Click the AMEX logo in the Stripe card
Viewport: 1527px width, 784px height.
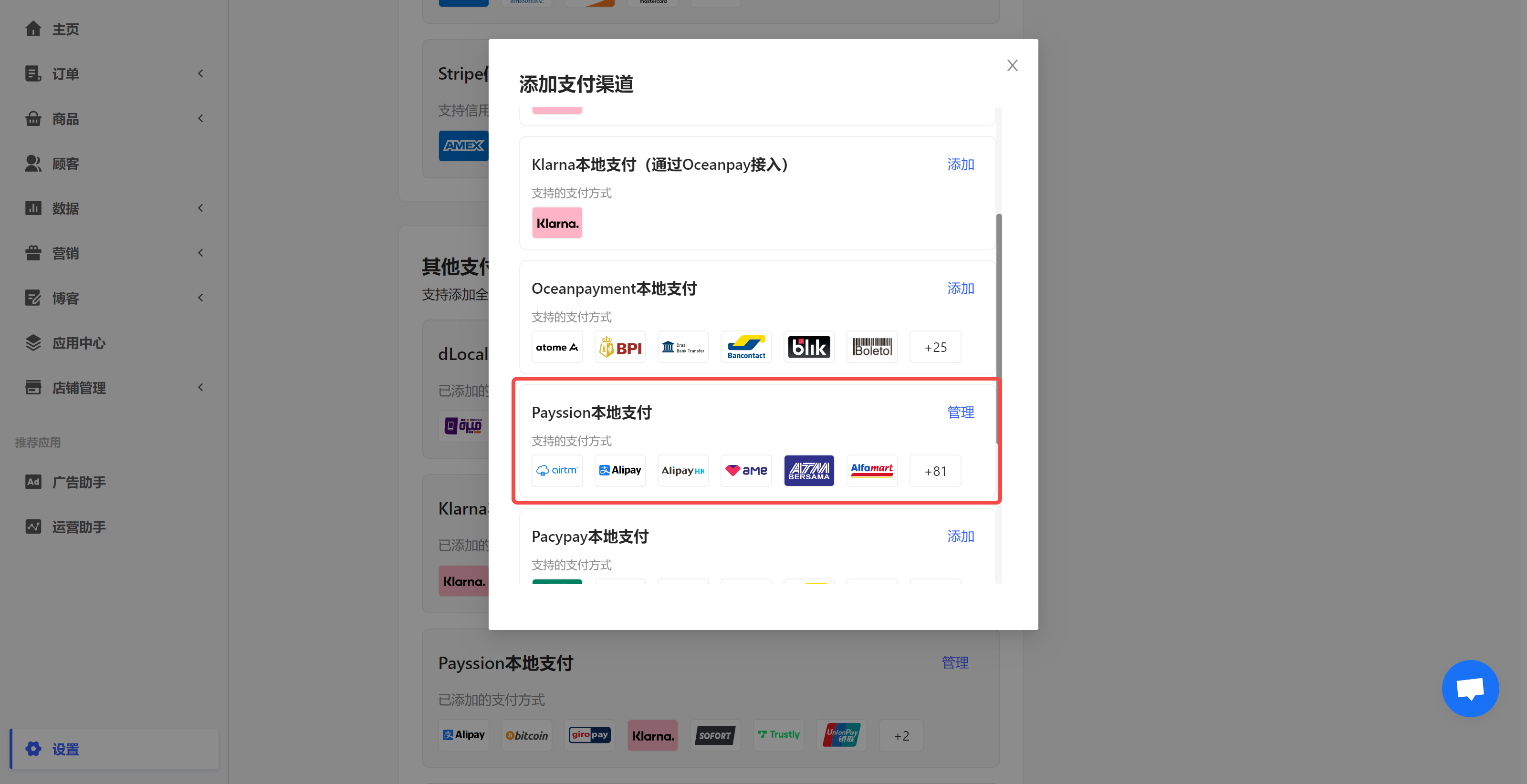[x=463, y=145]
